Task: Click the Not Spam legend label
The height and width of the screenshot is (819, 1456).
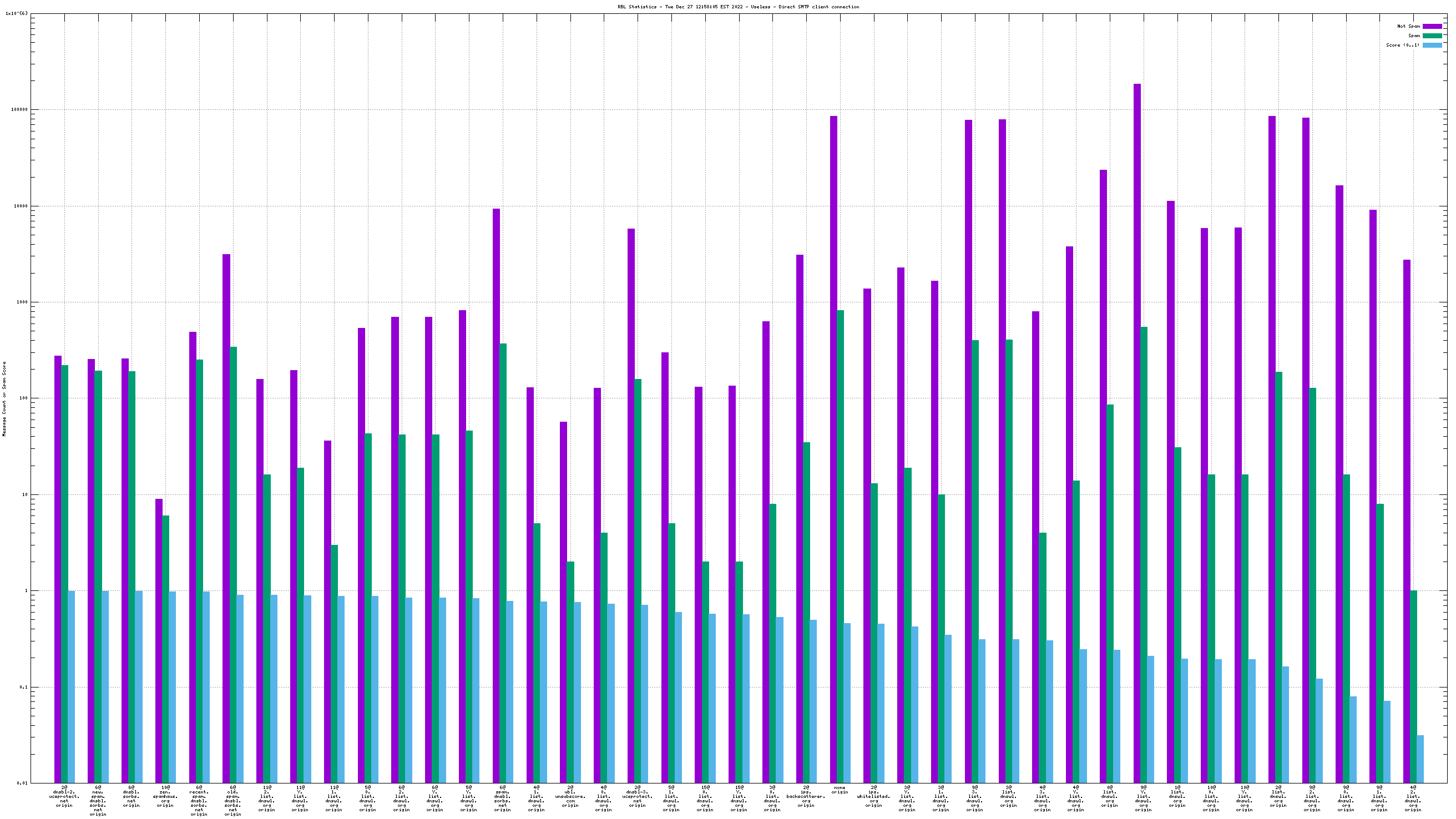Action: [x=1408, y=27]
